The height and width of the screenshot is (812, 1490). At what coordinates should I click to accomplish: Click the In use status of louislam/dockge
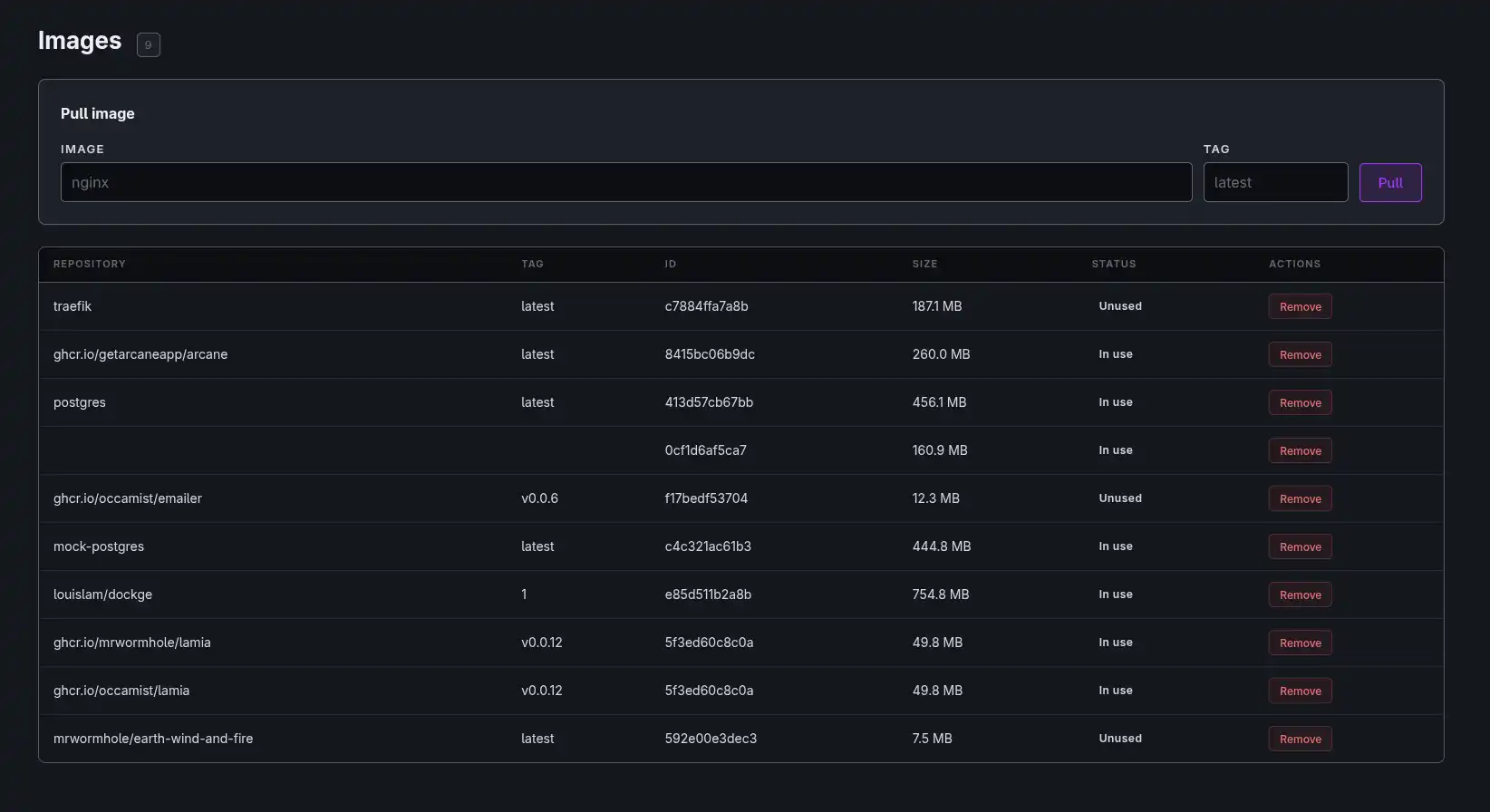pyautogui.click(x=1116, y=594)
